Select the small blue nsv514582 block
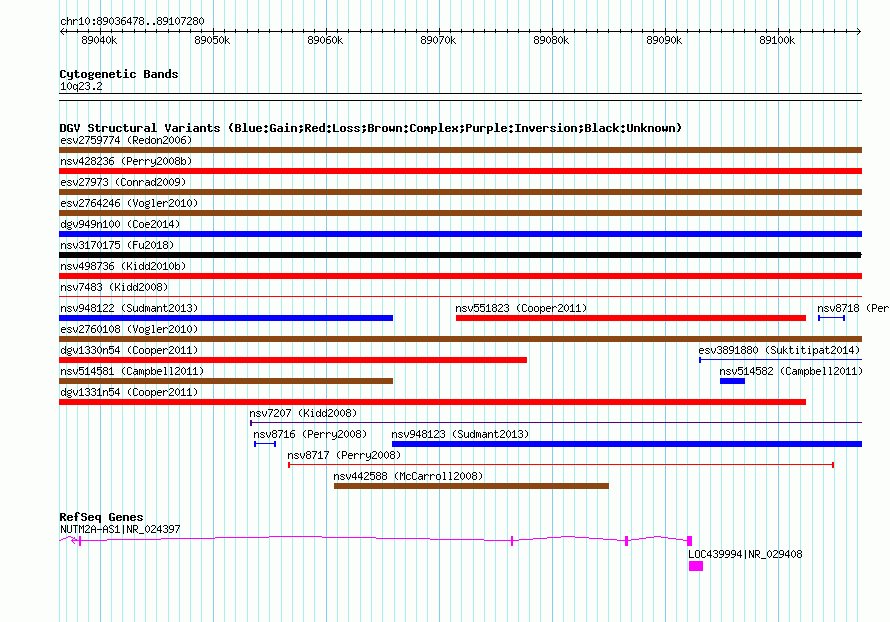This screenshot has width=890, height=622. [732, 381]
